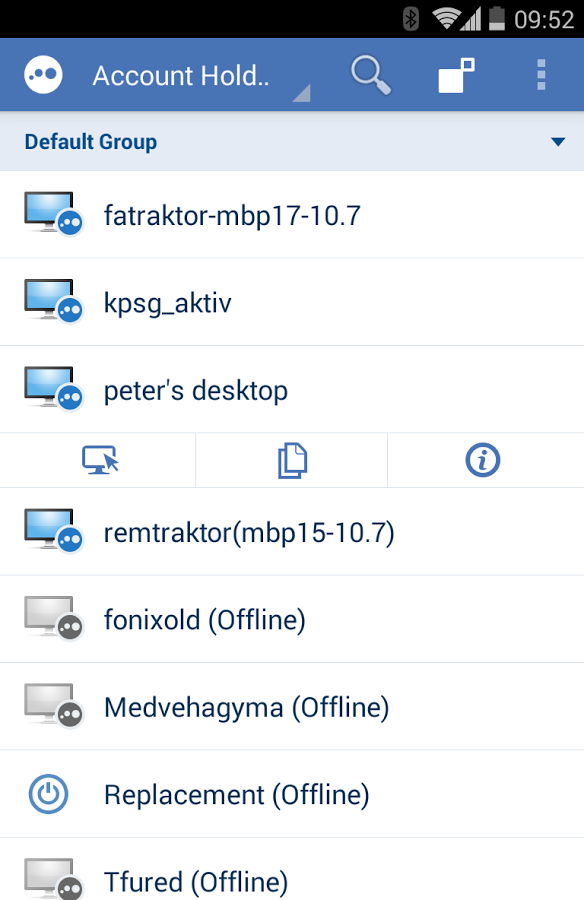Tap the kpsg_aktiv computer icon
This screenshot has width=584, height=900.
click(53, 301)
